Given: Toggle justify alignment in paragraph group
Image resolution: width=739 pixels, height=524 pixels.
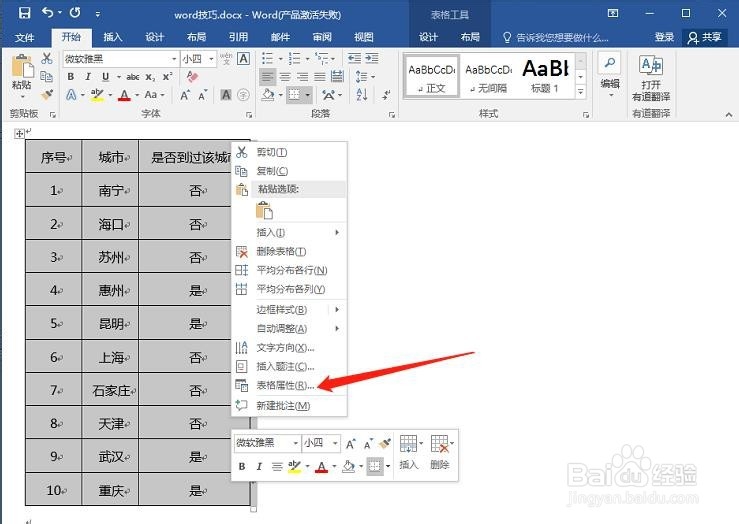Looking at the screenshot, I should pos(320,76).
